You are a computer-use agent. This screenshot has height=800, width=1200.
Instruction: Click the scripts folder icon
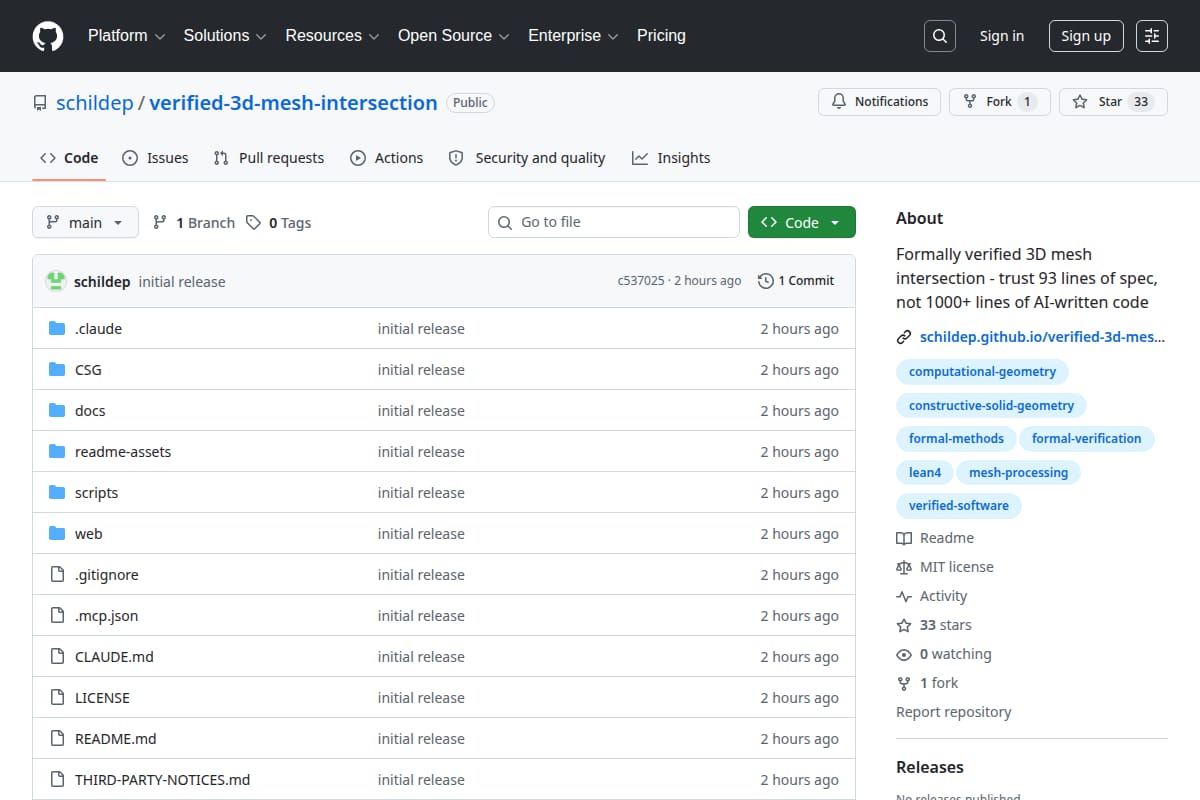(x=57, y=493)
